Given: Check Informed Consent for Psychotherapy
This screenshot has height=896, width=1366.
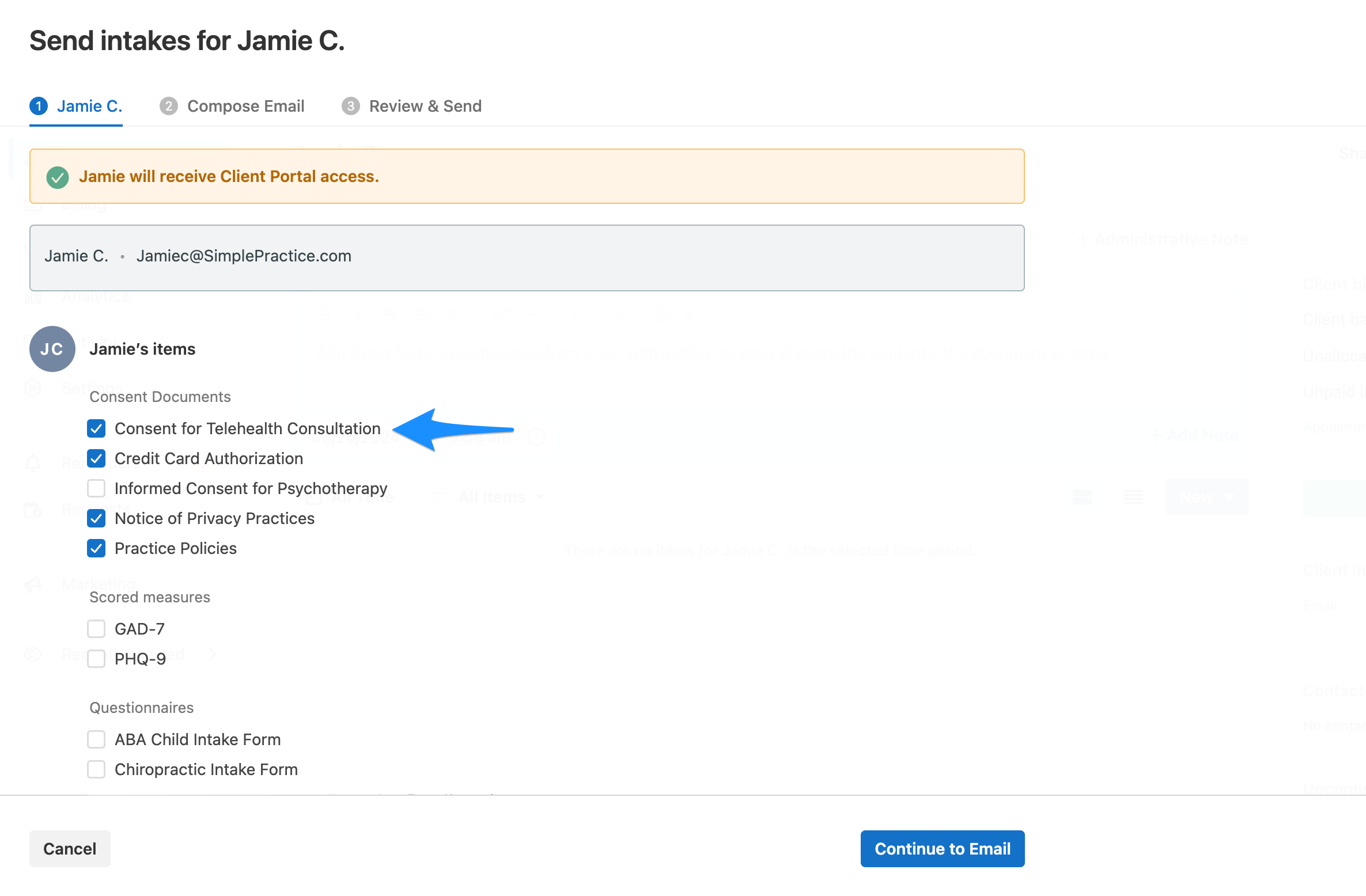Looking at the screenshot, I should [x=96, y=488].
